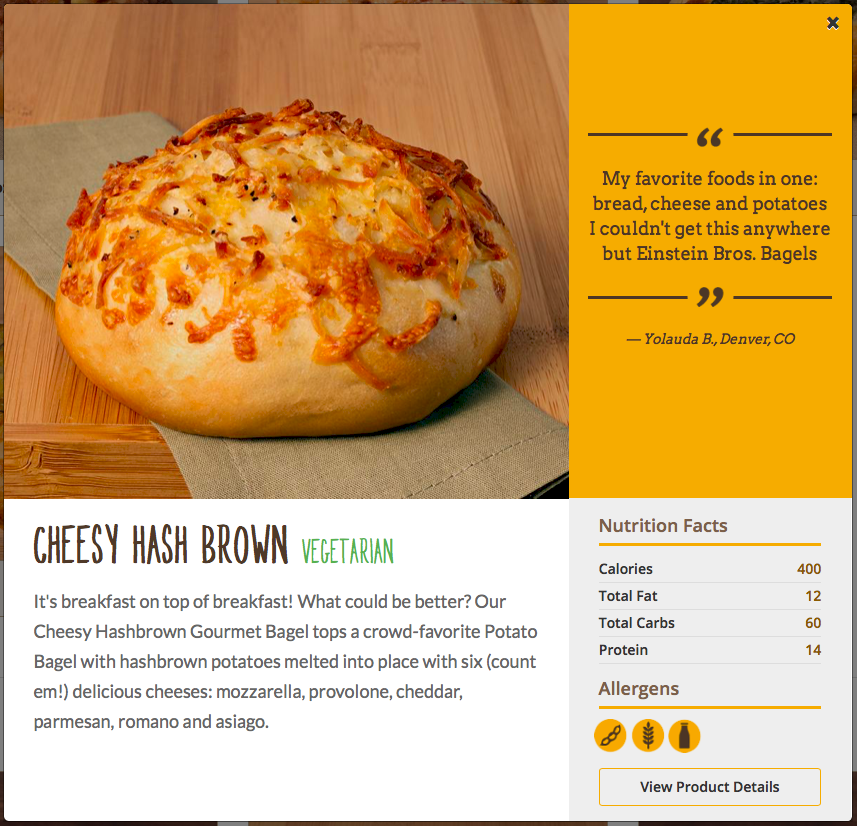Click the Calories row showing 400

pyautogui.click(x=709, y=569)
